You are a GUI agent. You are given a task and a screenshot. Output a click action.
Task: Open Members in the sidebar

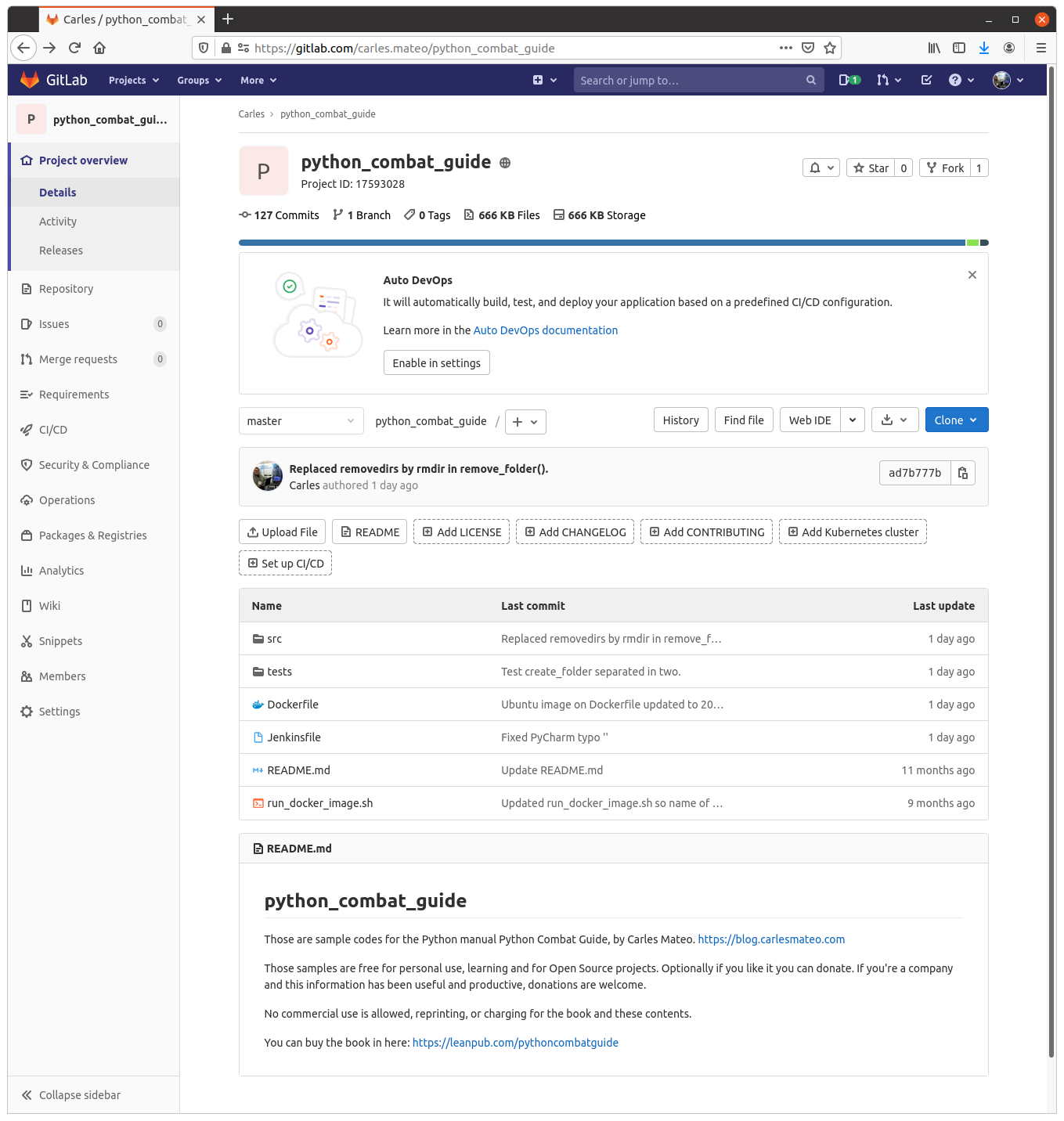[94, 676]
